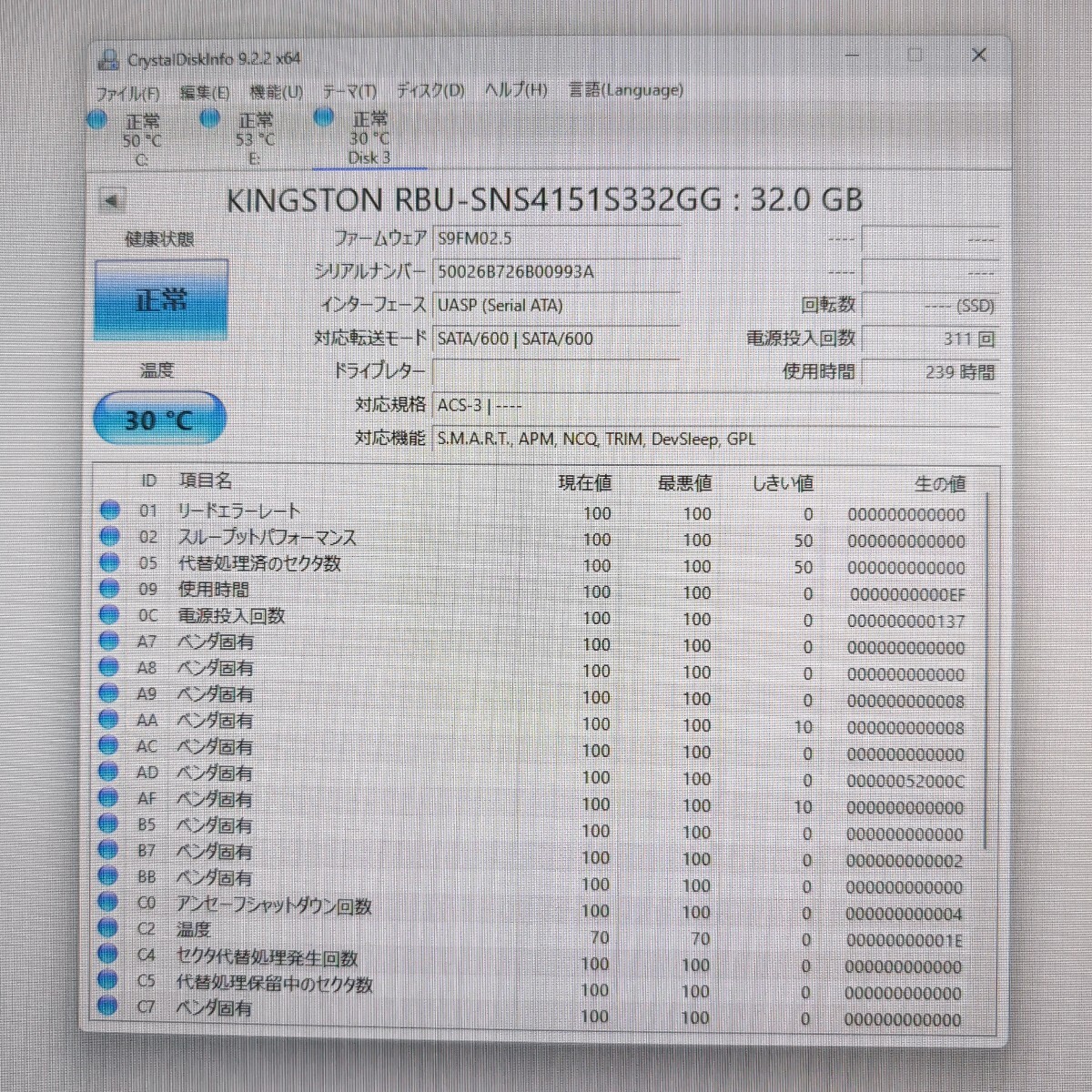1092x1092 pixels.
Task: Click the 項目名 column header
Action: tap(206, 480)
